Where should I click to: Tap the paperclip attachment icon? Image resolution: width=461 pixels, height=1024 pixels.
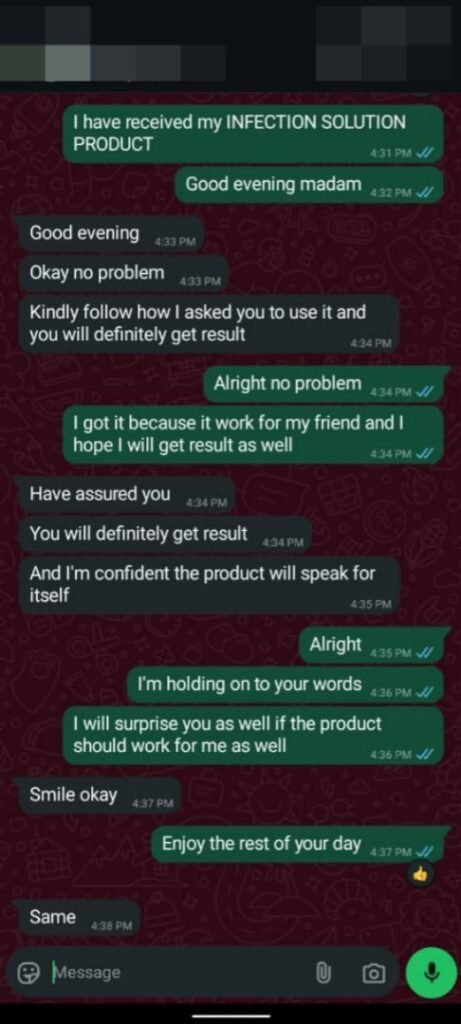[x=321, y=974]
